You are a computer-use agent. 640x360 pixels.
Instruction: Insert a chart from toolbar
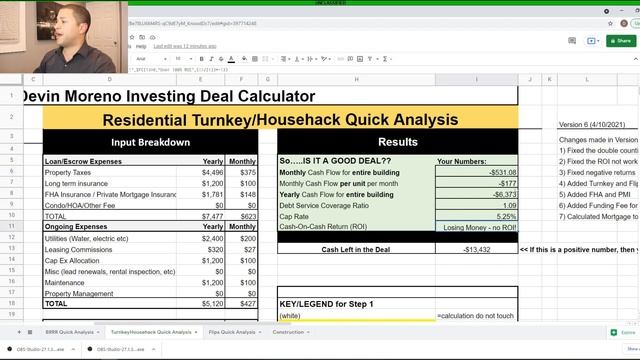click(x=360, y=59)
